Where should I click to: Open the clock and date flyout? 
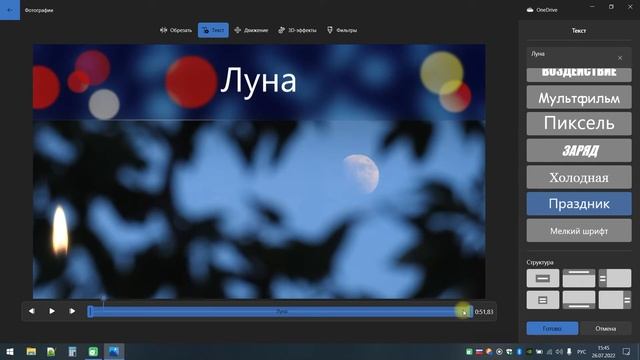pos(604,351)
